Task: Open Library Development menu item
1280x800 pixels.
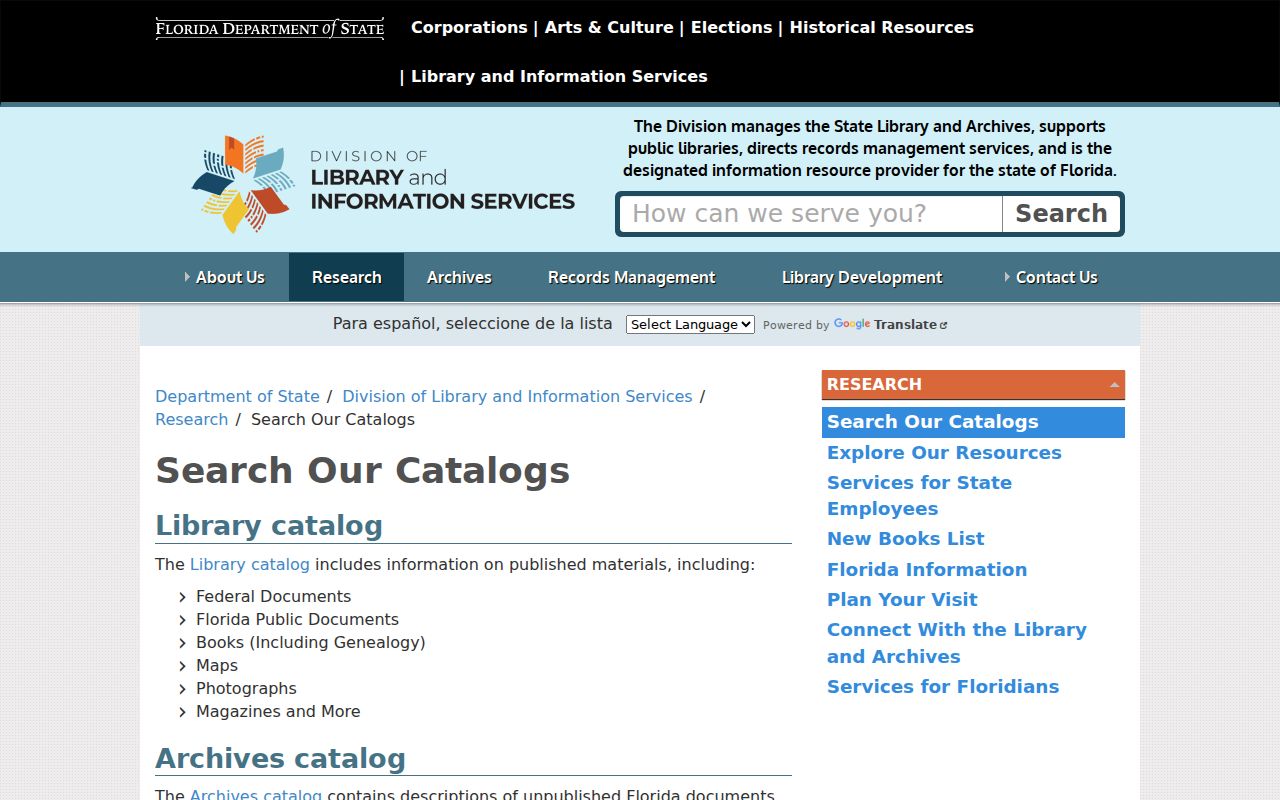Action: tap(862, 277)
